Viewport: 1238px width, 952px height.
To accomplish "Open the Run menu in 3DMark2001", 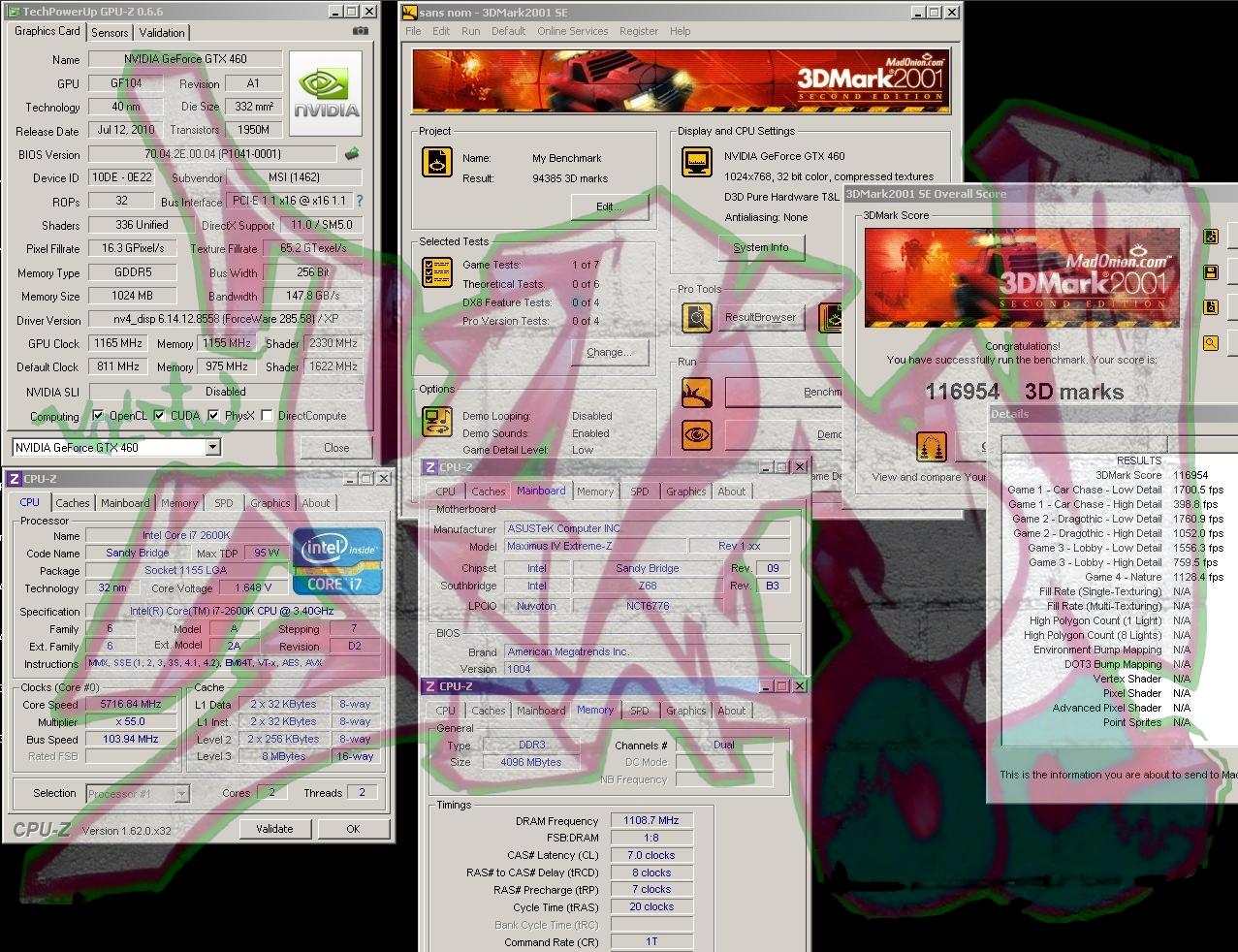I will click(471, 31).
